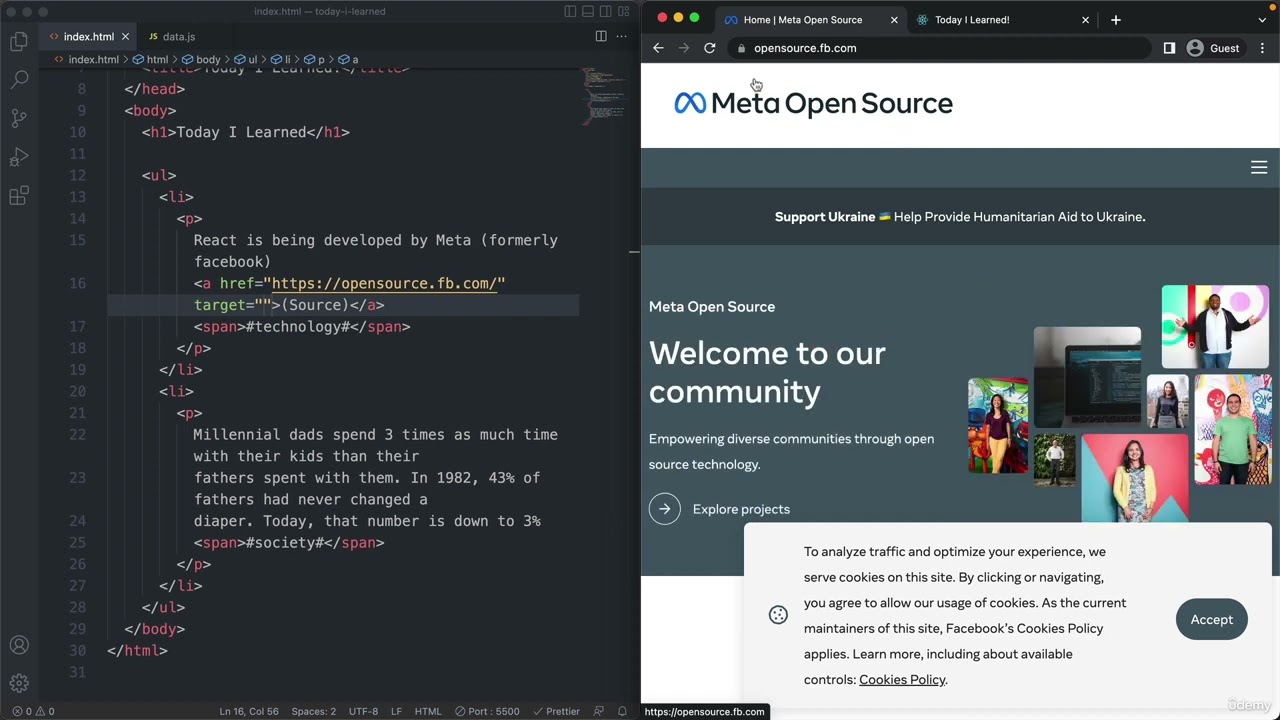Open the Explorer view in VS Code
1280x720 pixels.
[x=19, y=41]
